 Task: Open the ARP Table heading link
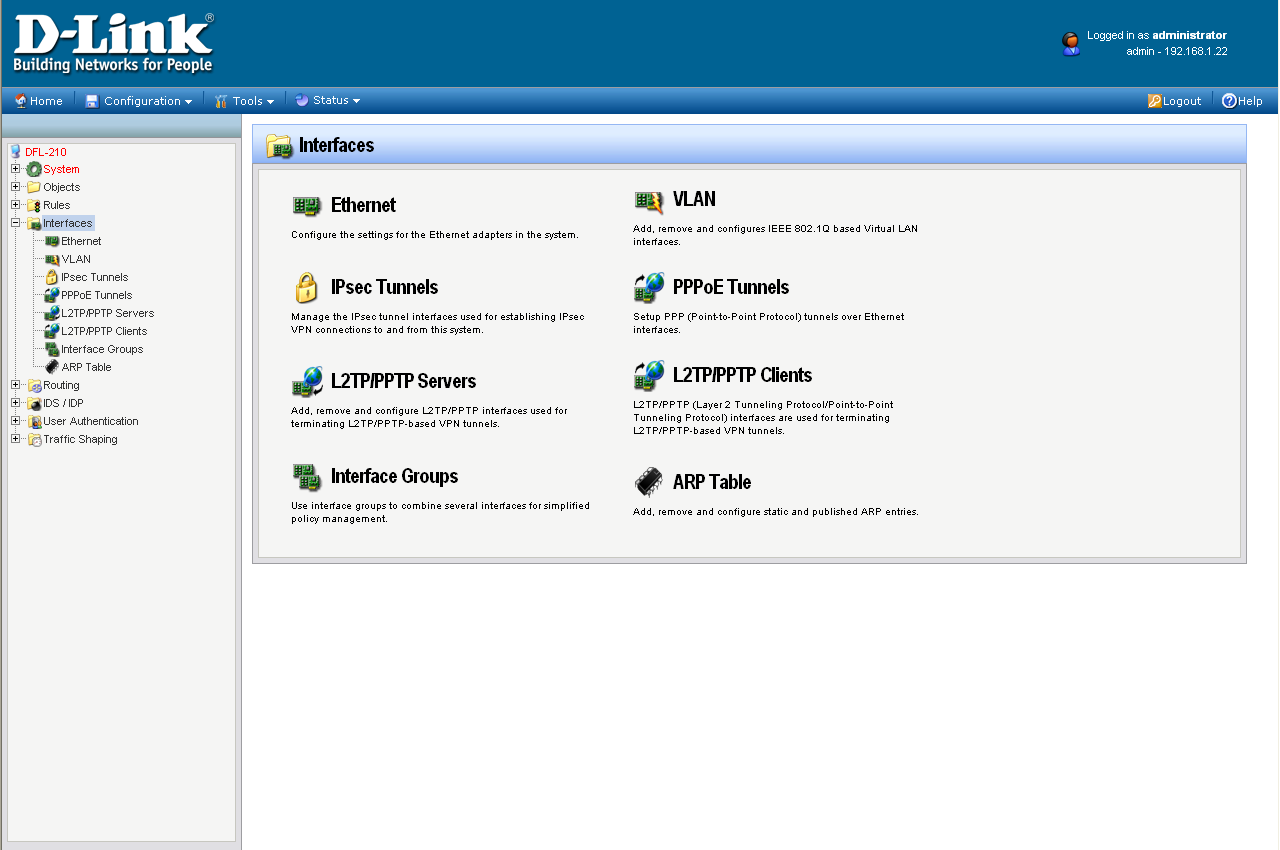(711, 482)
